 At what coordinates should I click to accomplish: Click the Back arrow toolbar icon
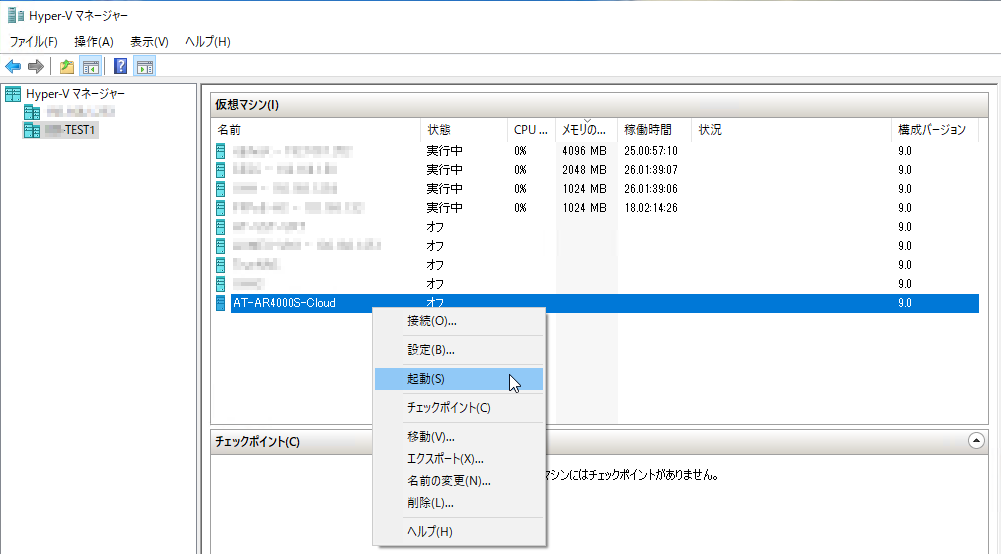(x=13, y=67)
